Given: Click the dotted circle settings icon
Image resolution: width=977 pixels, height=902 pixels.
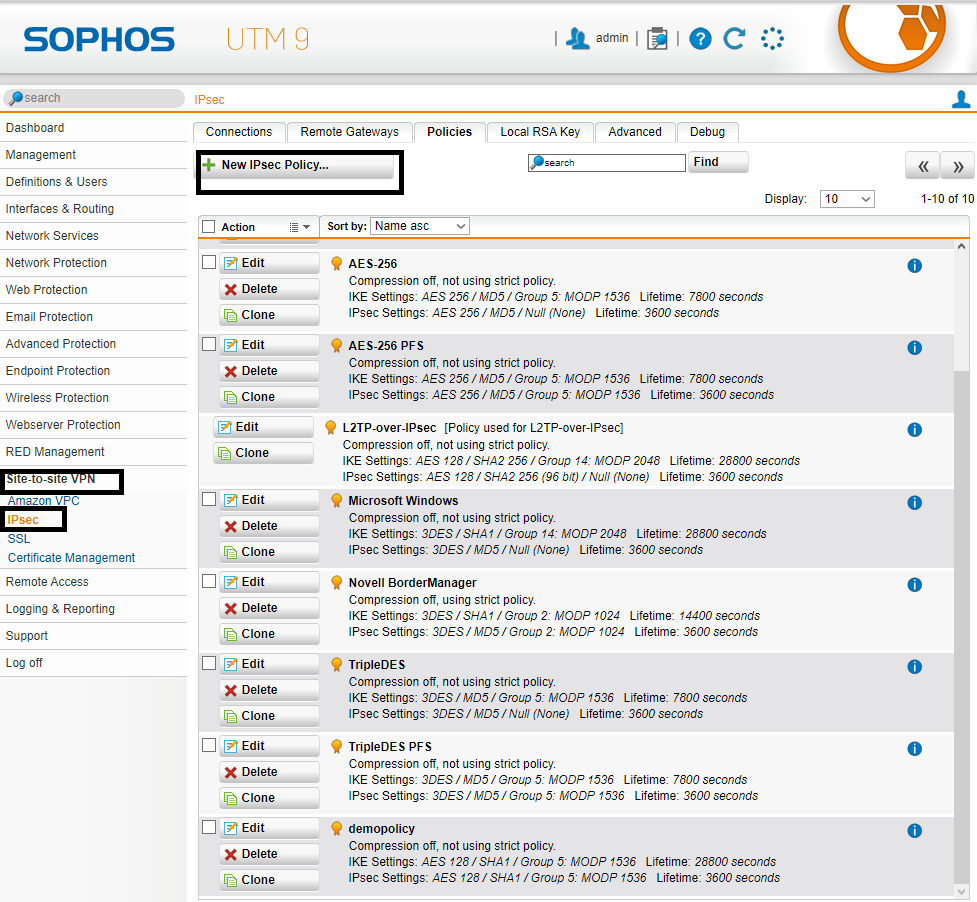Looking at the screenshot, I should pyautogui.click(x=772, y=39).
